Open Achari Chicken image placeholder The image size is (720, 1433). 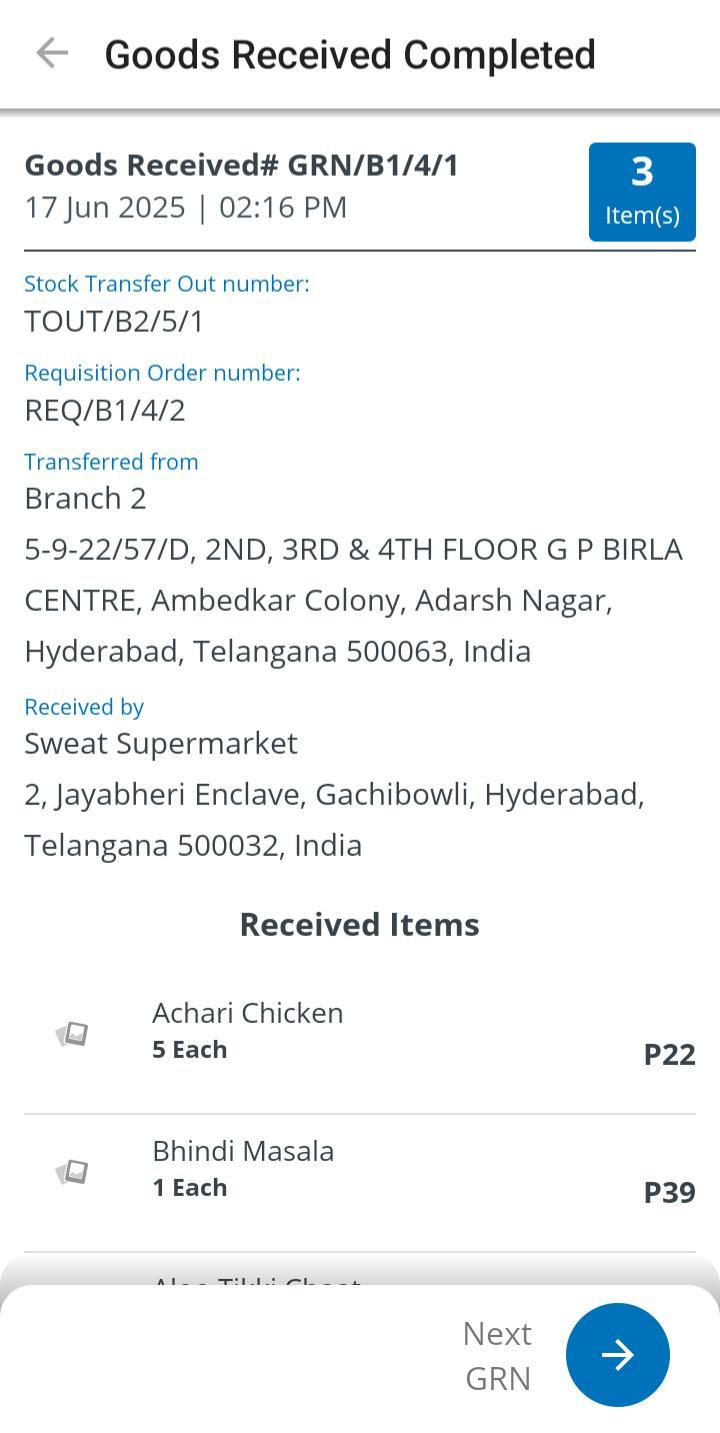[x=72, y=1033]
